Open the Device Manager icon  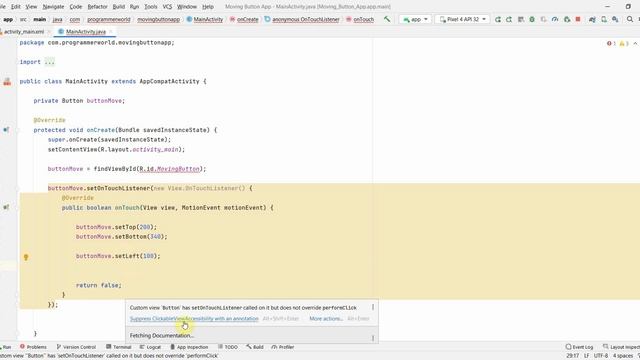[604, 19]
